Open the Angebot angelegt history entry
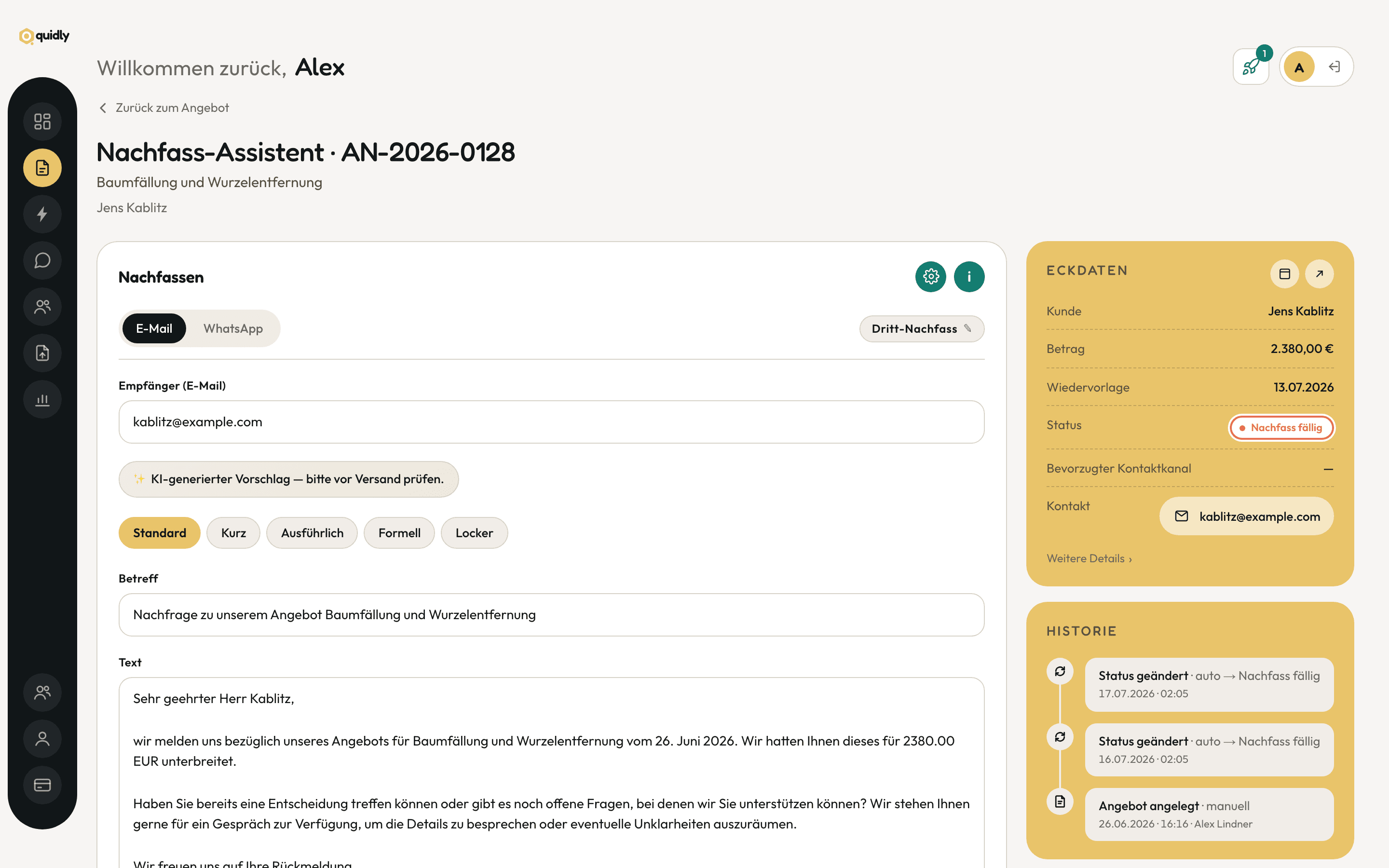 coord(1210,814)
